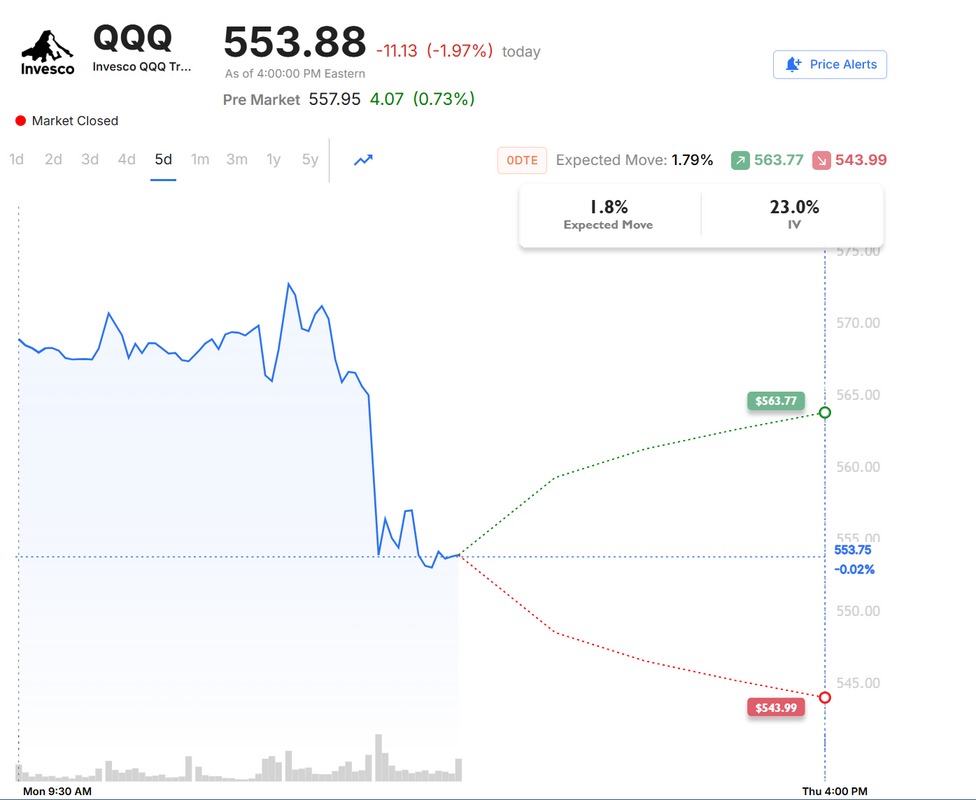Switch to the 1m chart range

(200, 159)
